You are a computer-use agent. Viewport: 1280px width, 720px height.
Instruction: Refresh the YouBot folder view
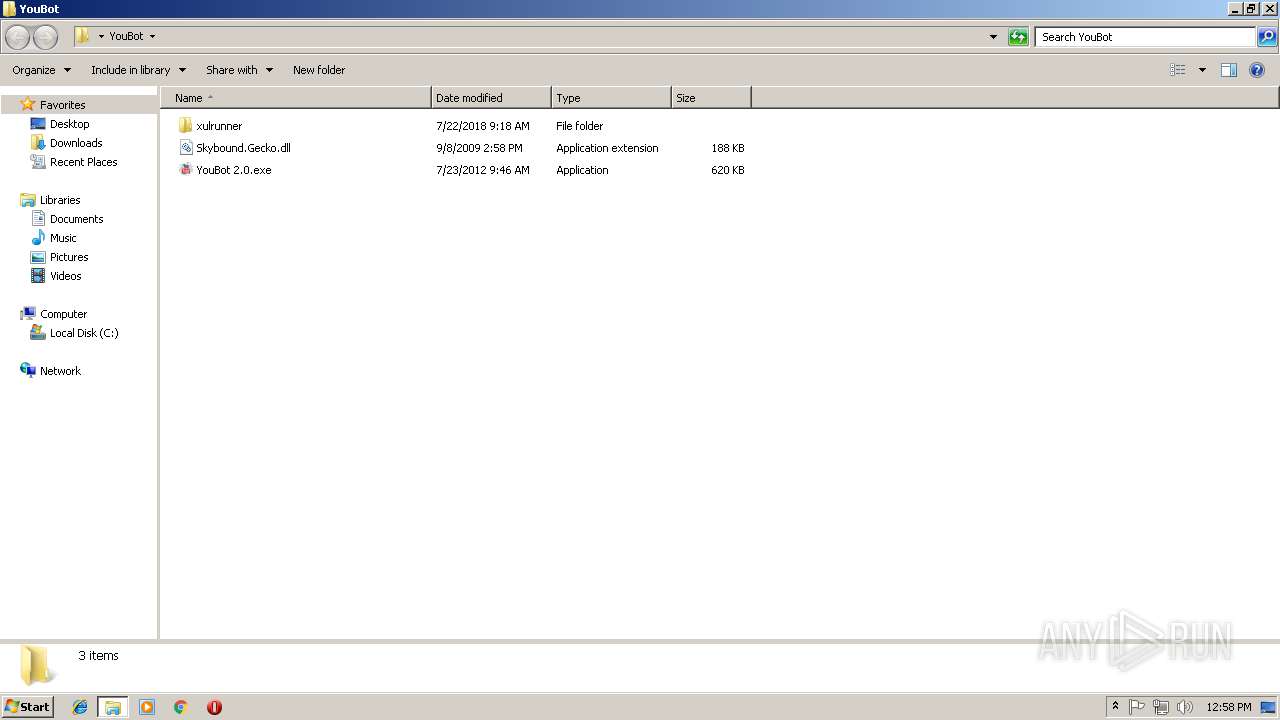[1018, 37]
